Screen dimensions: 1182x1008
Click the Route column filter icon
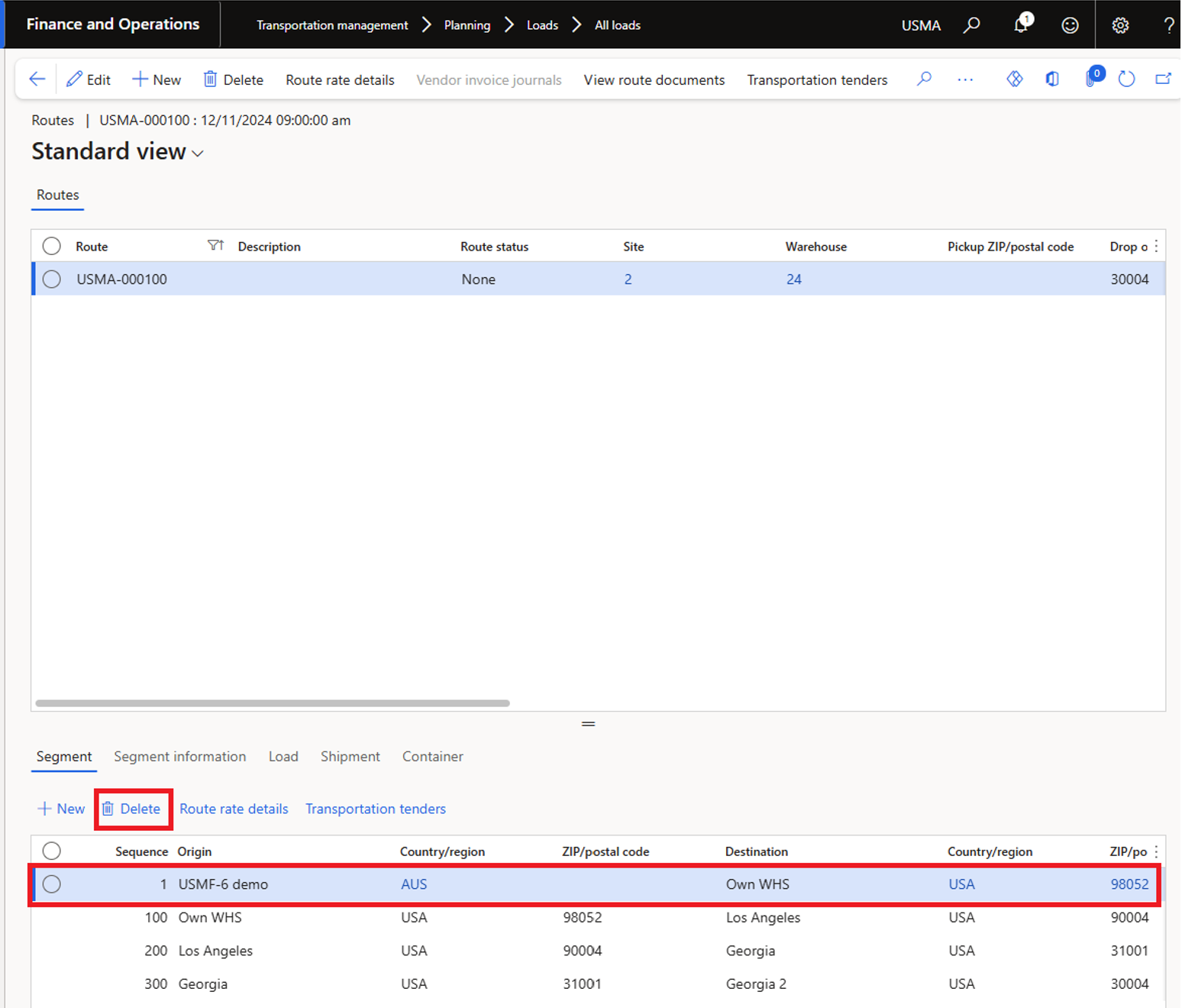[215, 246]
